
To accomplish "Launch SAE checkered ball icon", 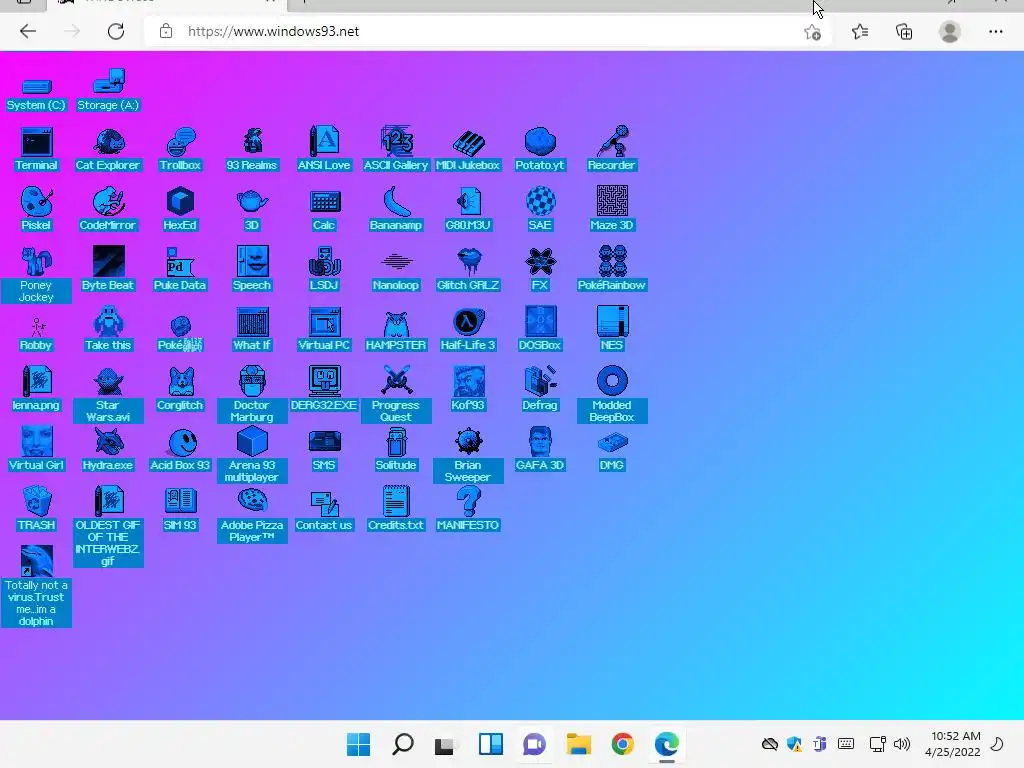I will (x=539, y=210).
